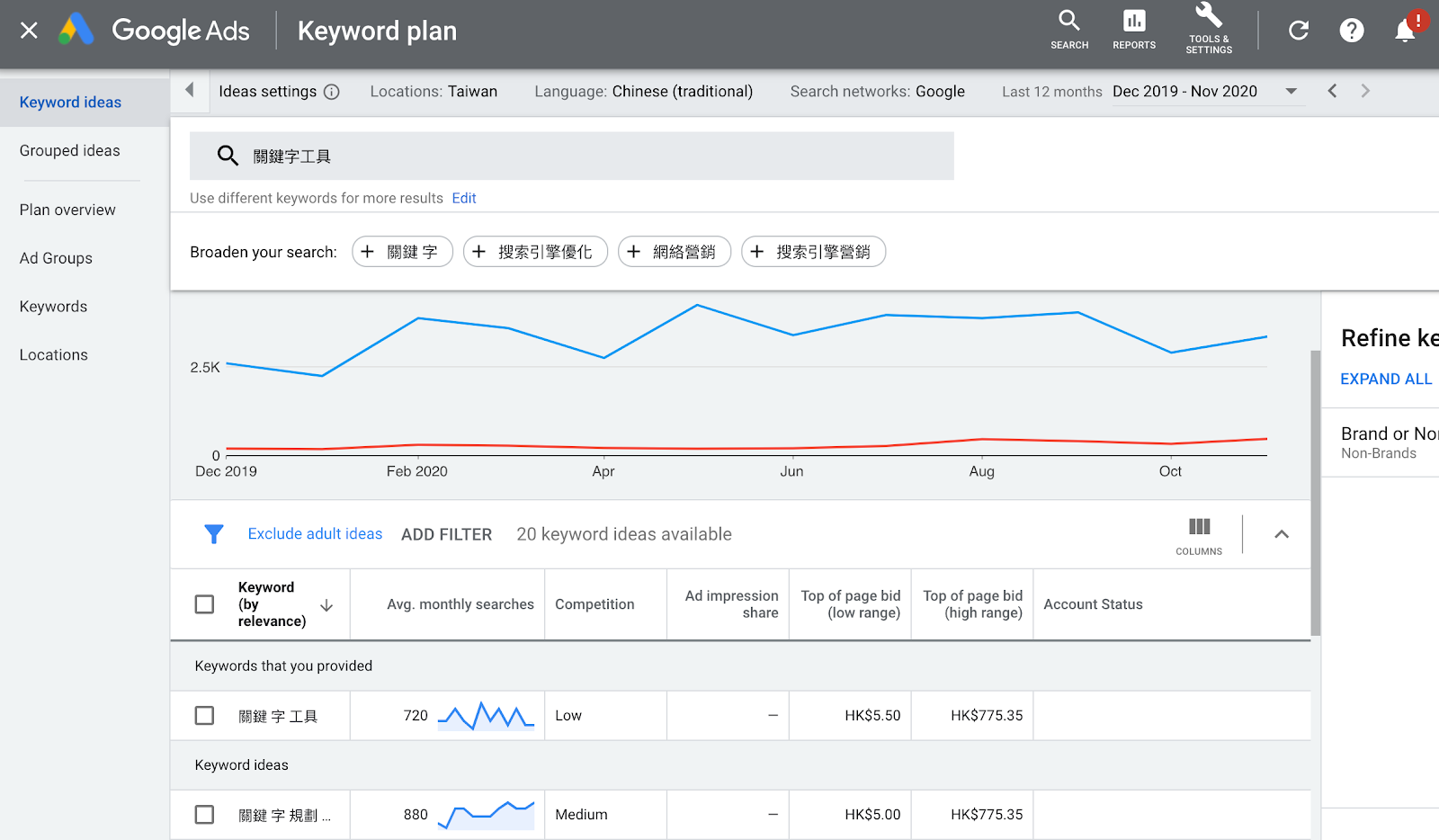The image size is (1439, 840).
Task: Open the date range dropdown
Action: (1208, 92)
